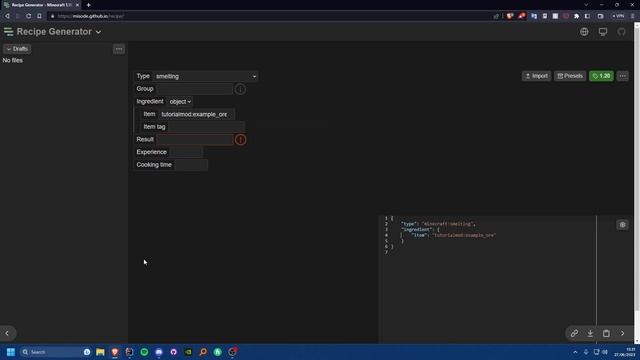
Task: Collapse output panel with right chevron
Action: pos(622,333)
